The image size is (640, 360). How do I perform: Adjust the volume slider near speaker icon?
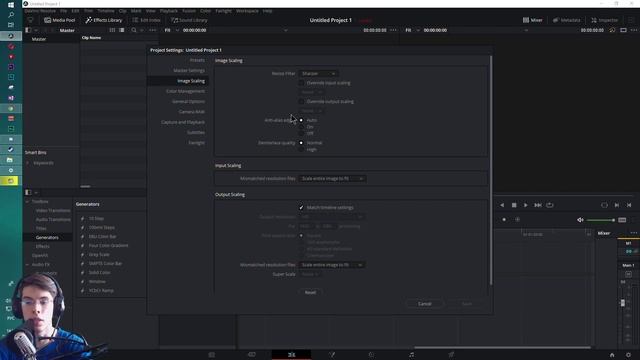tap(601, 220)
